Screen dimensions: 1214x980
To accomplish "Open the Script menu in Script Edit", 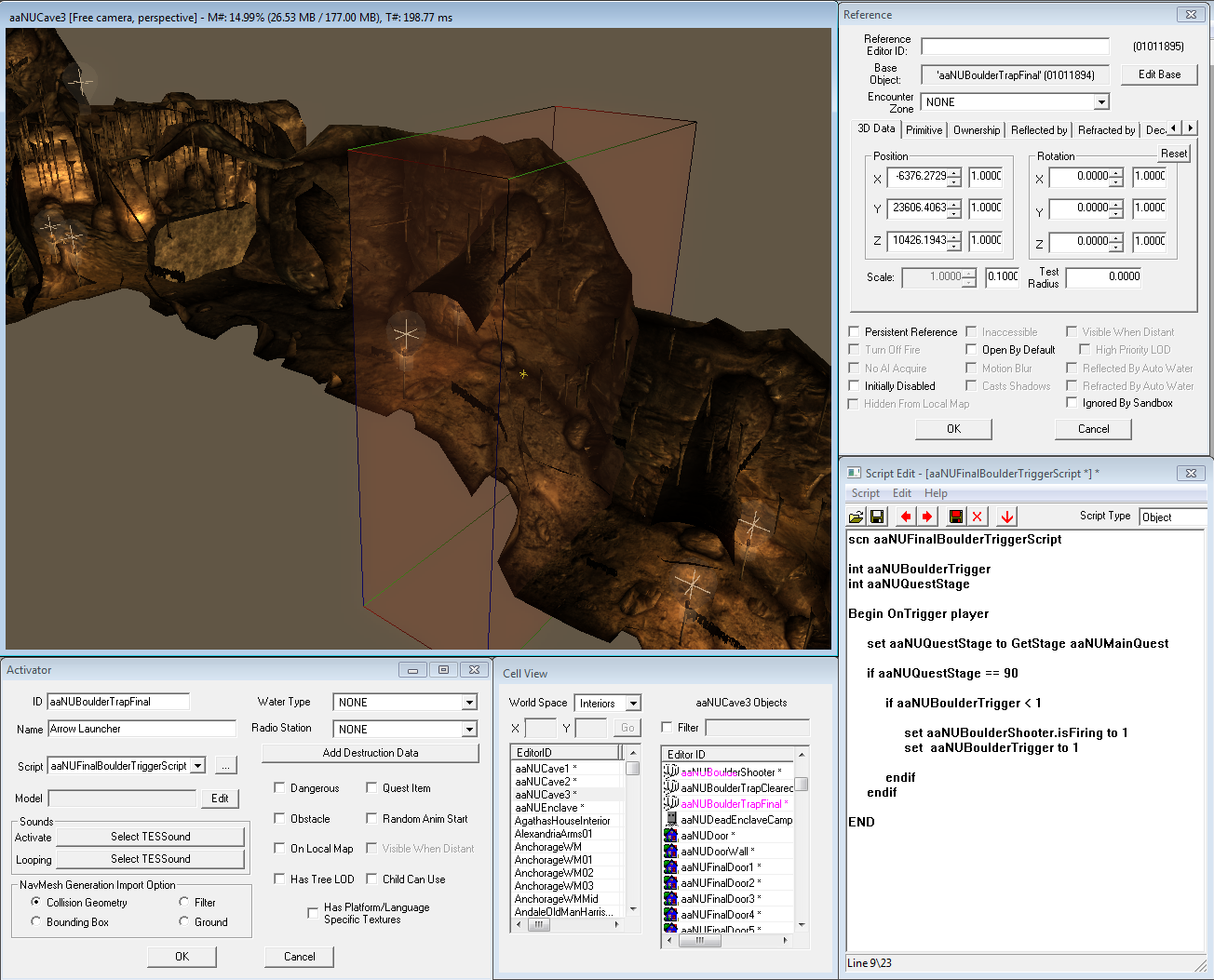I will (865, 493).
